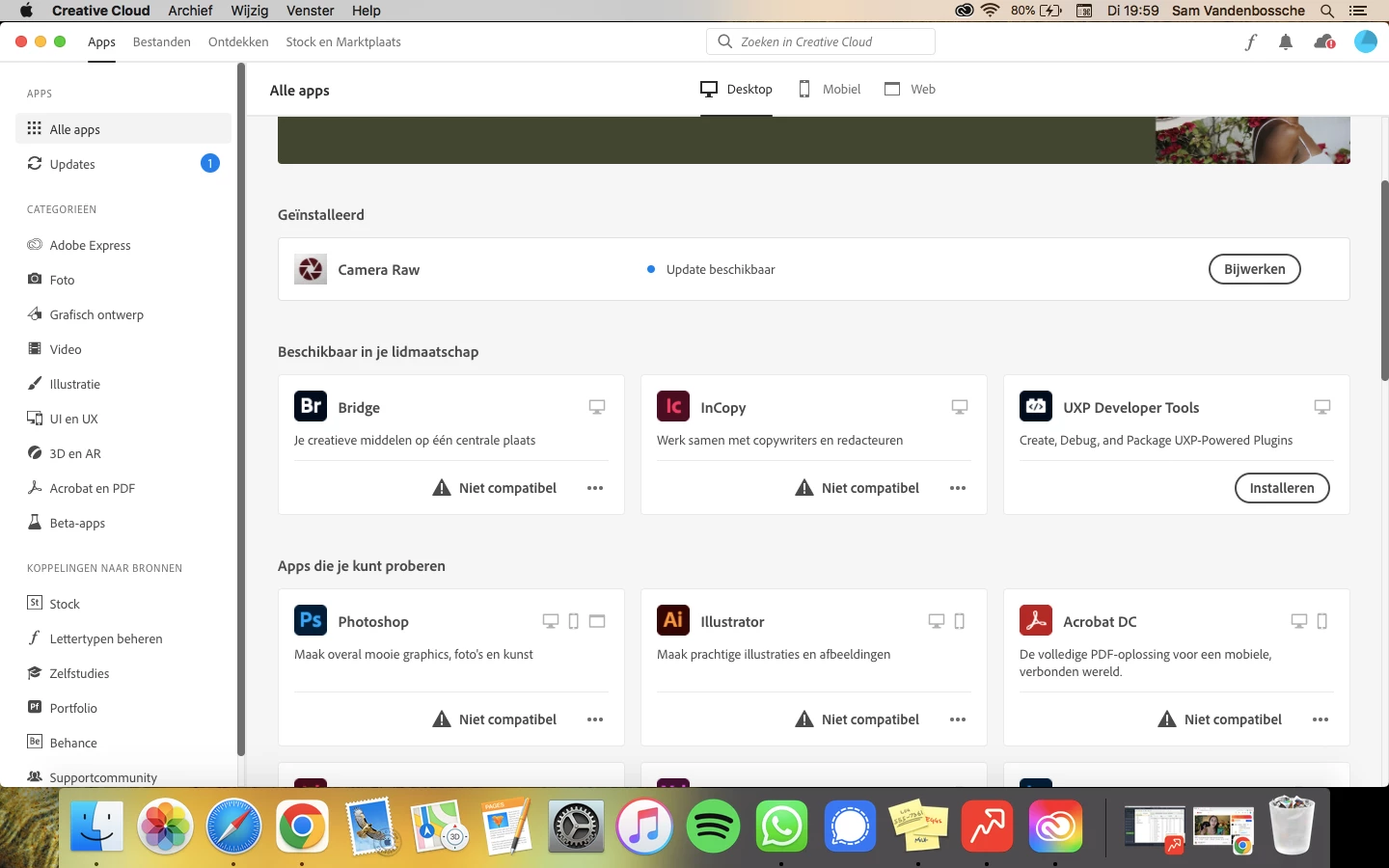The width and height of the screenshot is (1389, 868).
Task: Show Desktop apps tab
Action: [x=736, y=89]
